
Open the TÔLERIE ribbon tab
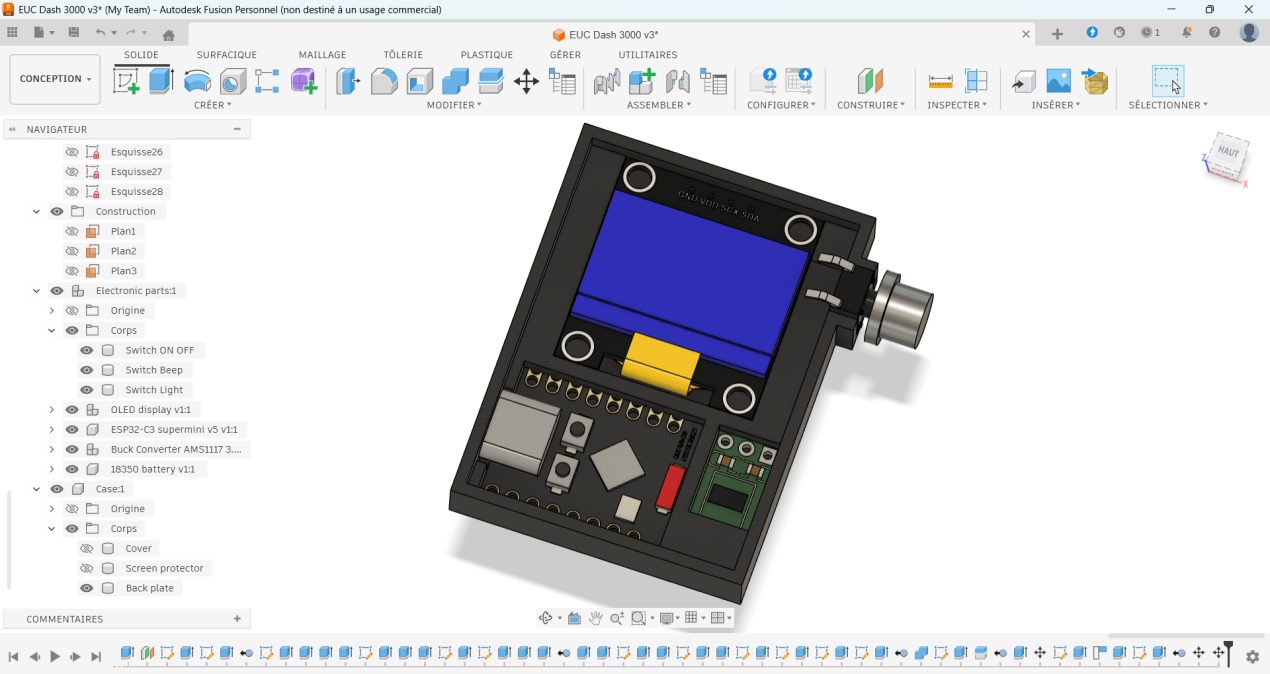403,55
